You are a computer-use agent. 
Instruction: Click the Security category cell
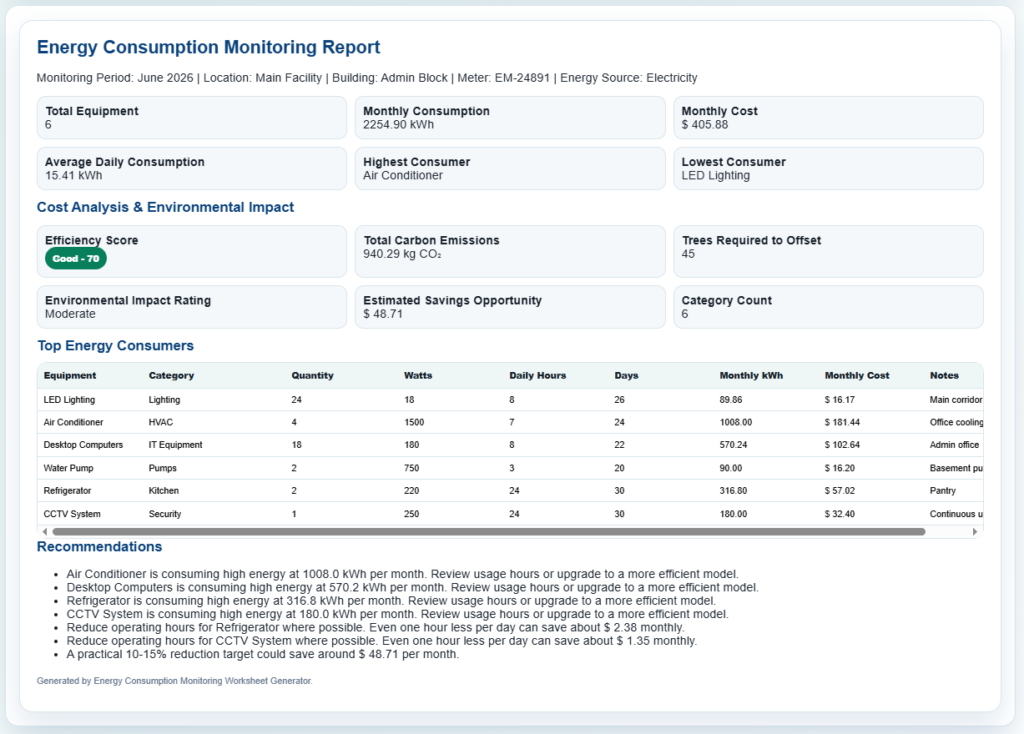pyautogui.click(x=165, y=514)
